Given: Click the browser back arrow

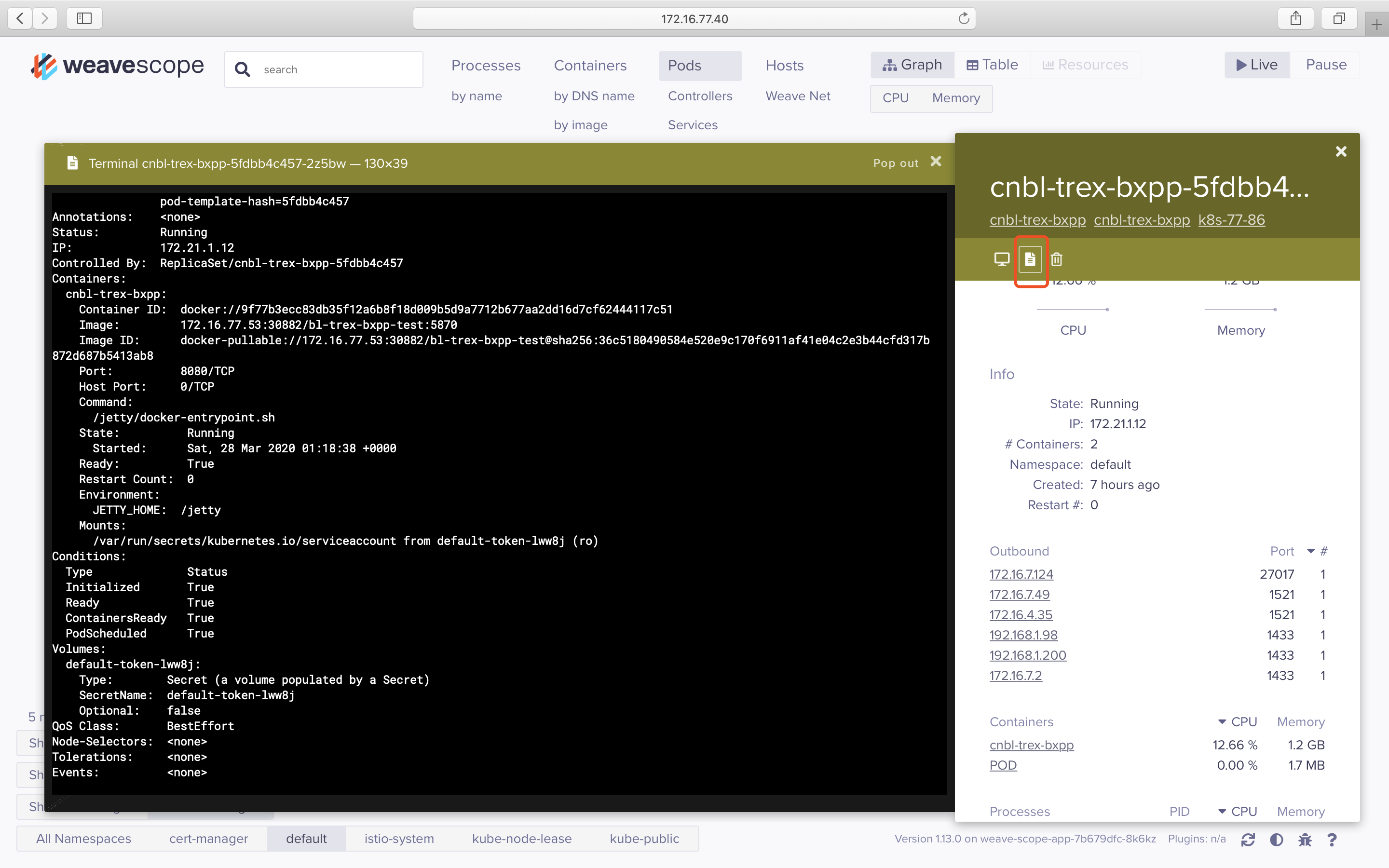Looking at the screenshot, I should (20, 18).
